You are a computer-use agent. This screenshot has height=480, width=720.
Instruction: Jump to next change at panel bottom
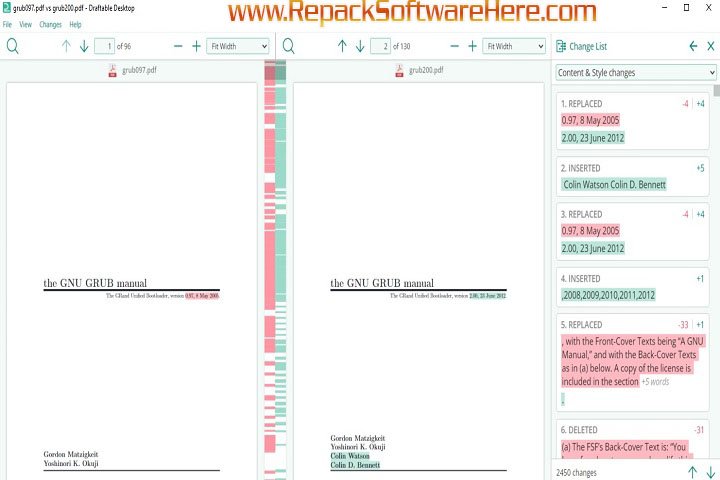[710, 472]
